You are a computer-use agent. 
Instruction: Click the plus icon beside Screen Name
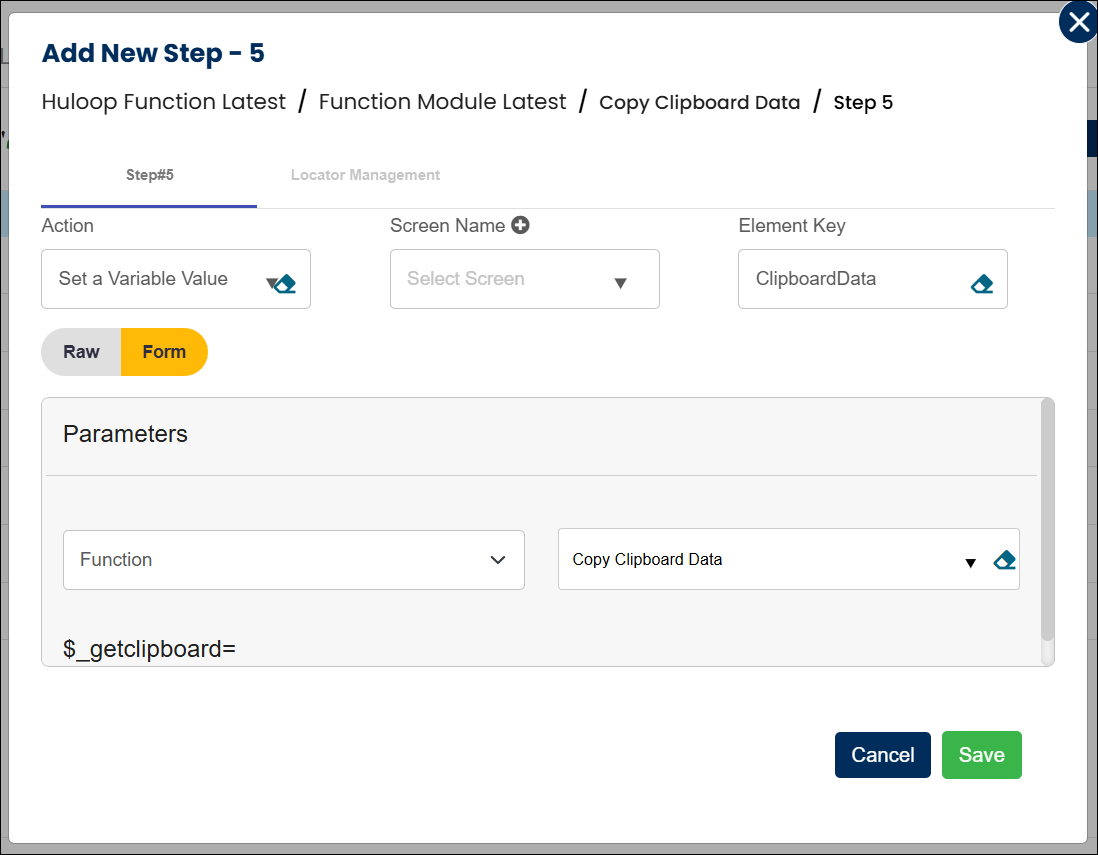click(520, 225)
